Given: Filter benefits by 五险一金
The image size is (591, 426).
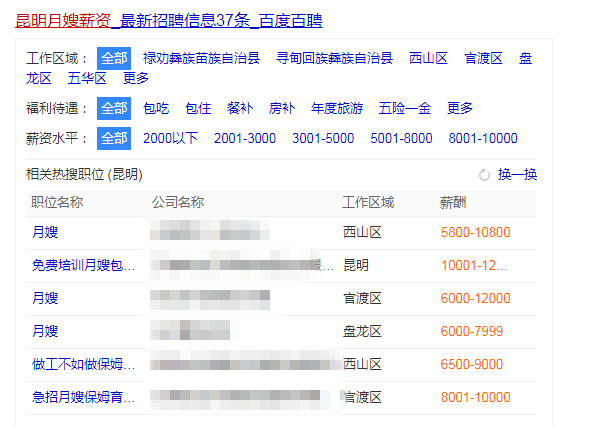Looking at the screenshot, I should coord(405,109).
